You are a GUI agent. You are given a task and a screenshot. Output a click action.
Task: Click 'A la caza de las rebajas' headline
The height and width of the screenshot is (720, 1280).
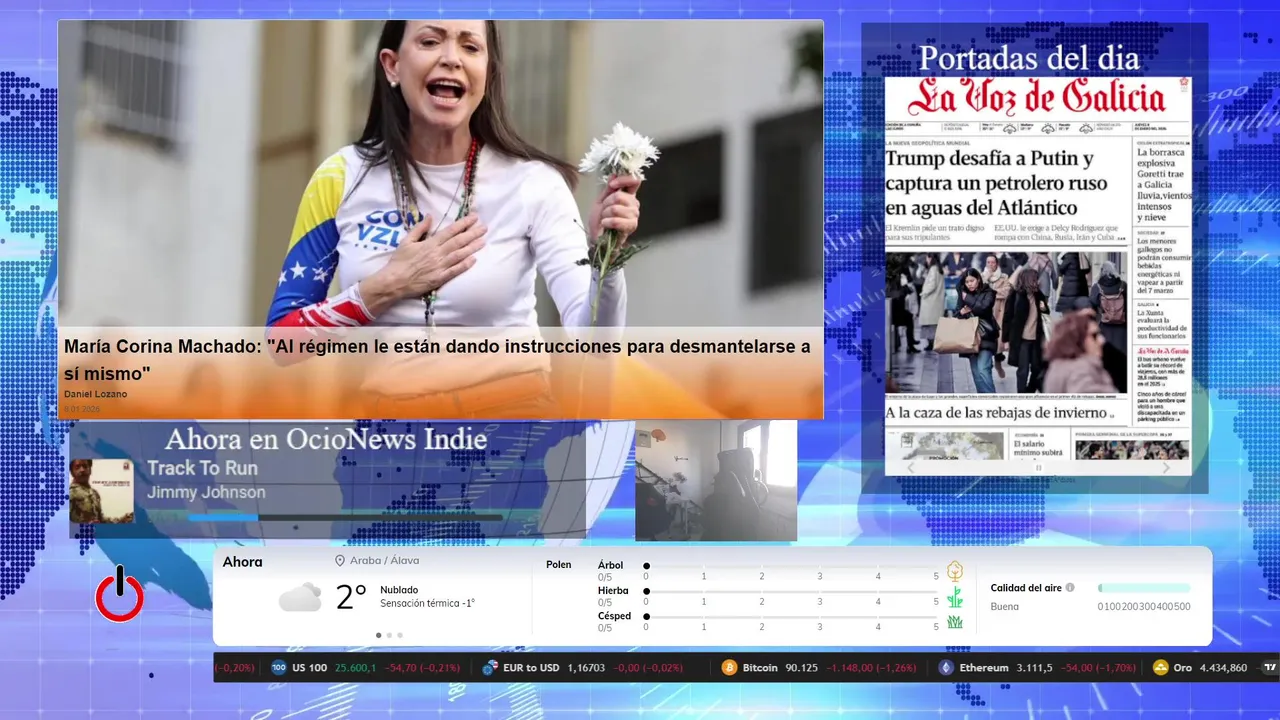pos(996,412)
